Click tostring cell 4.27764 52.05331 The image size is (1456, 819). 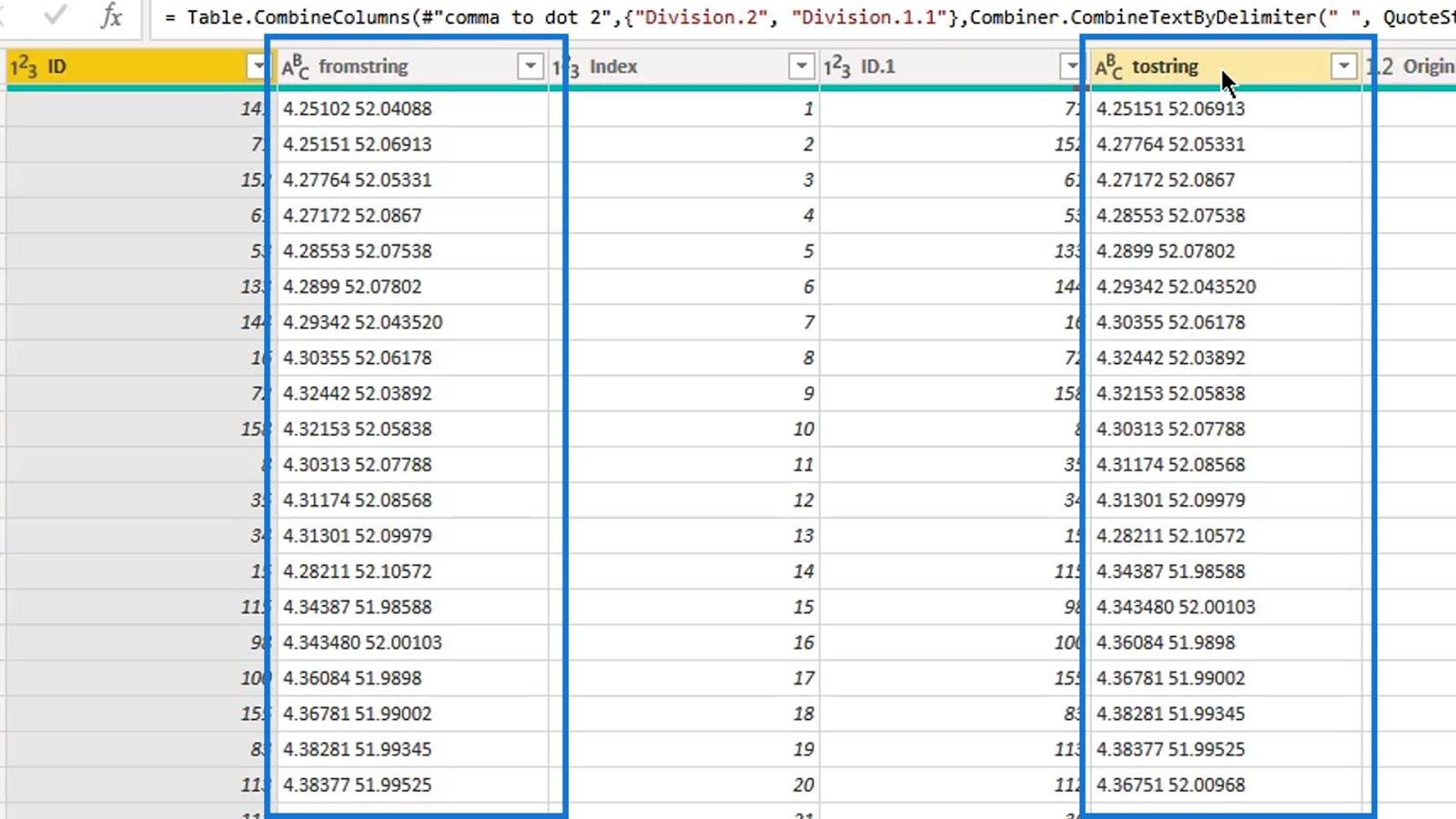pos(1225,145)
